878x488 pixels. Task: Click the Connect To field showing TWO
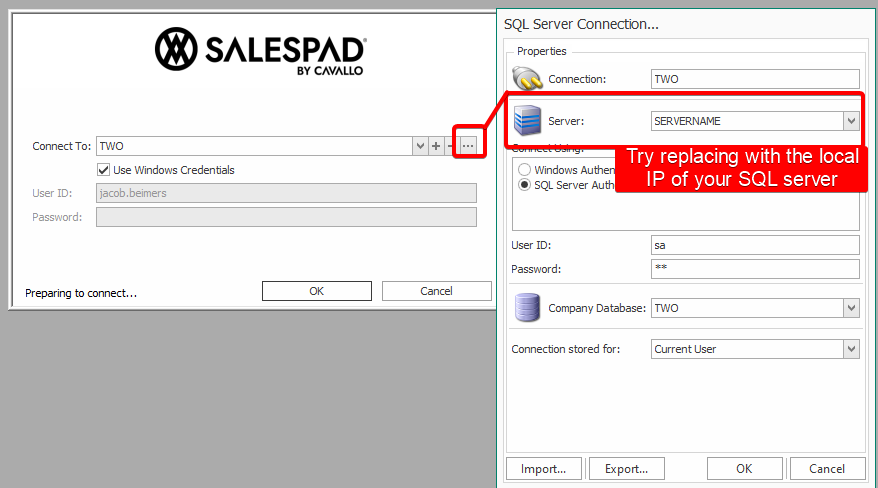254,146
